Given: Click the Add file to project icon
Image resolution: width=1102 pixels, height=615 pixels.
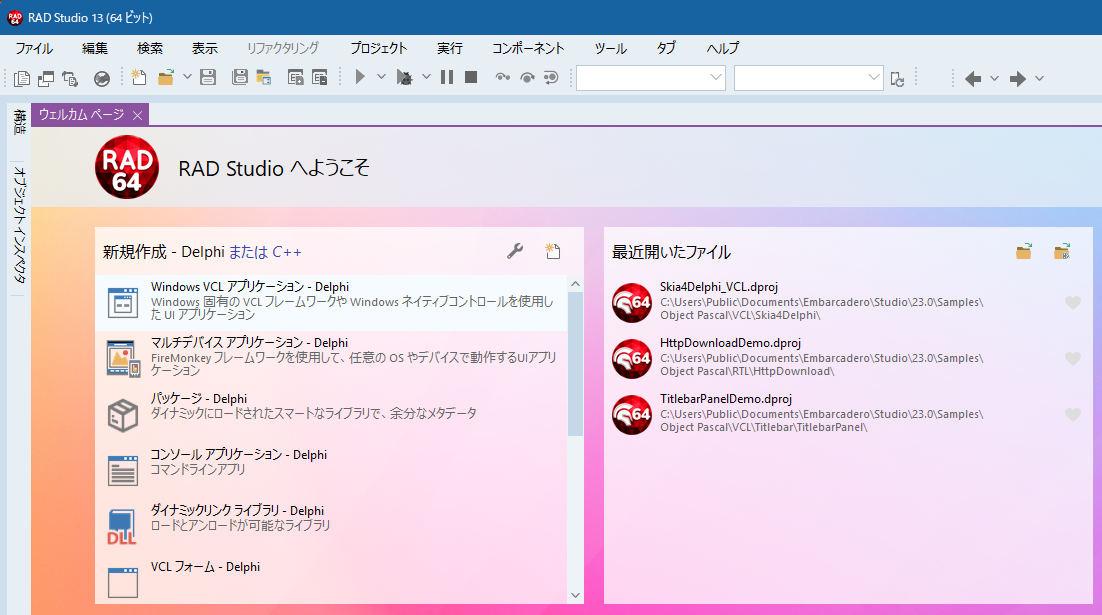Looking at the screenshot, I should point(296,77).
